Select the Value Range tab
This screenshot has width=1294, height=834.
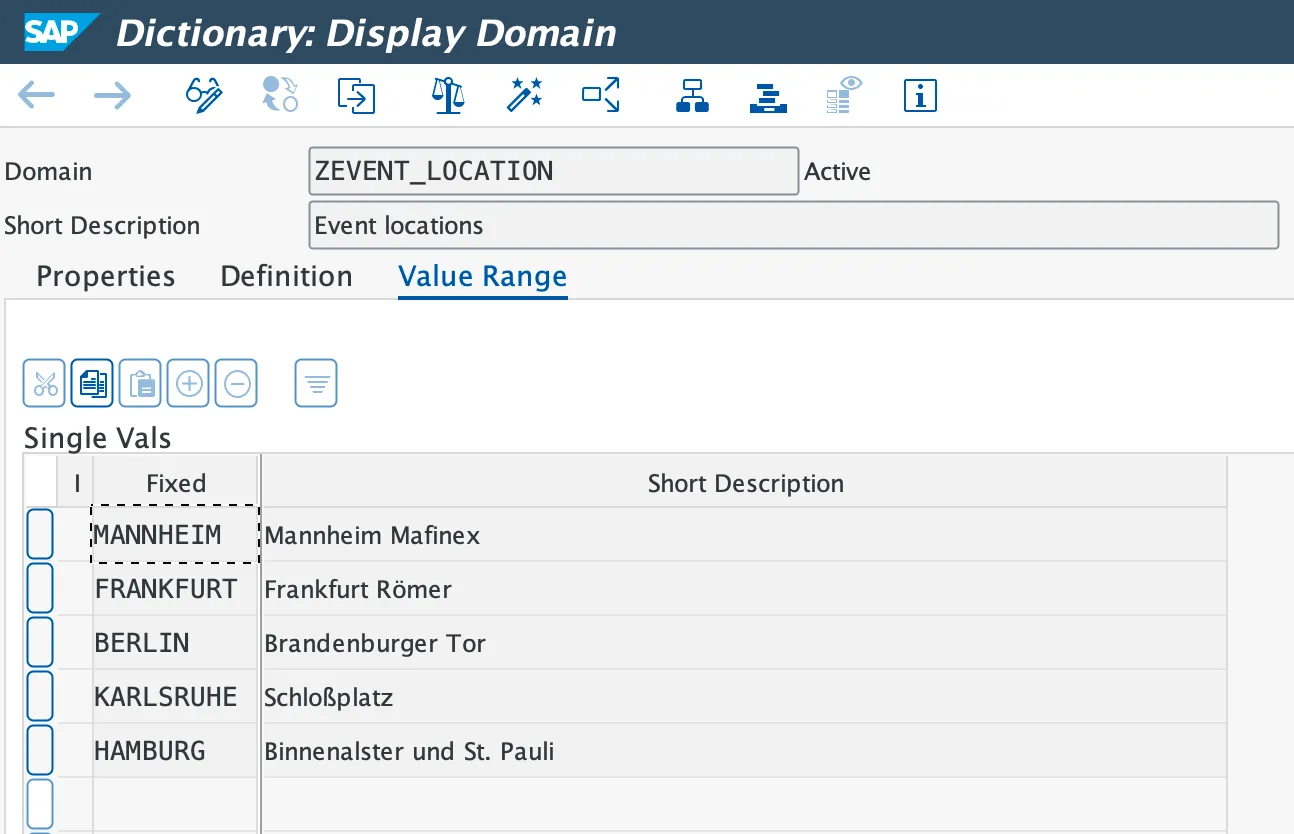(x=482, y=276)
